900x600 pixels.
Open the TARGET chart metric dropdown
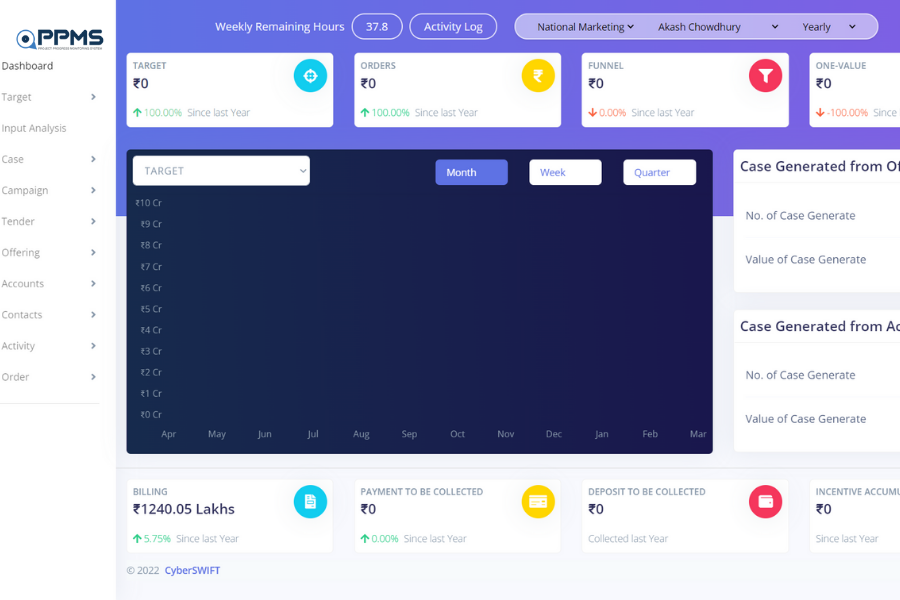coord(221,171)
